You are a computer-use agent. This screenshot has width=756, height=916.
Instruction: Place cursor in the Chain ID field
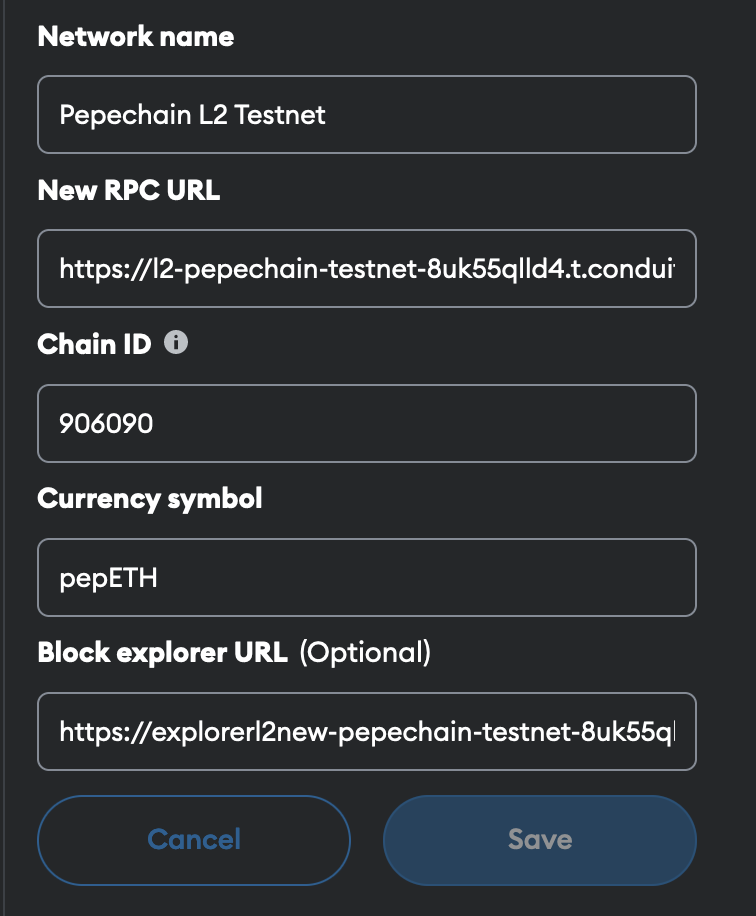click(367, 423)
